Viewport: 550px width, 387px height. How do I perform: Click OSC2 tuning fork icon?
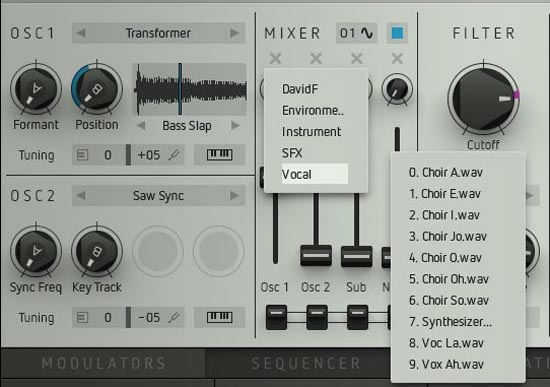[174, 318]
